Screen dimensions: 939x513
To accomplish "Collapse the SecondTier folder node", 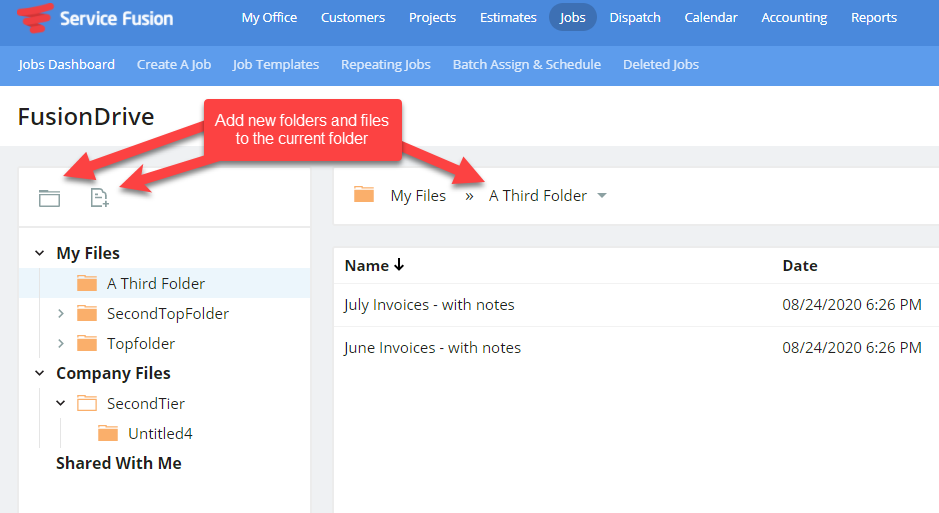I will point(60,403).
